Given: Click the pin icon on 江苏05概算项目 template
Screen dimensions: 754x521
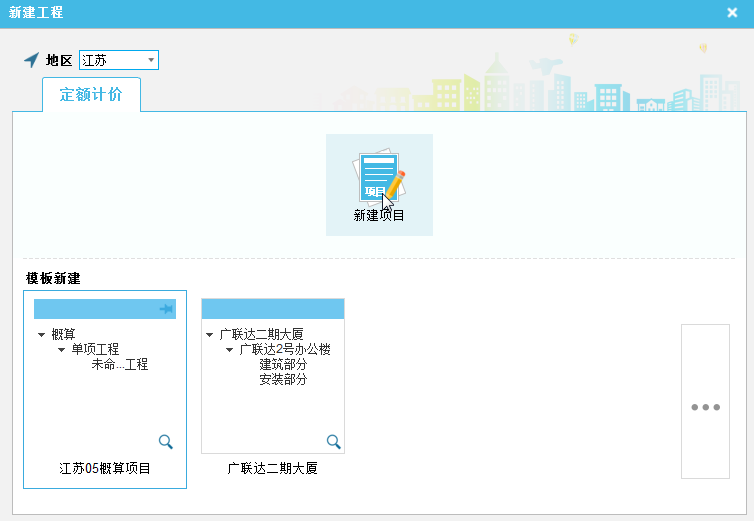Looking at the screenshot, I should [x=166, y=310].
